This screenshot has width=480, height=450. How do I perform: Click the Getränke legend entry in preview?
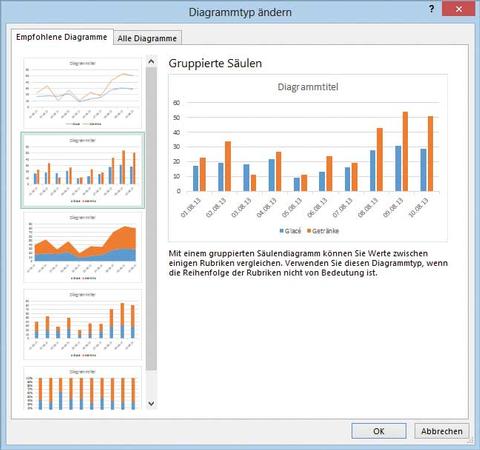click(323, 231)
